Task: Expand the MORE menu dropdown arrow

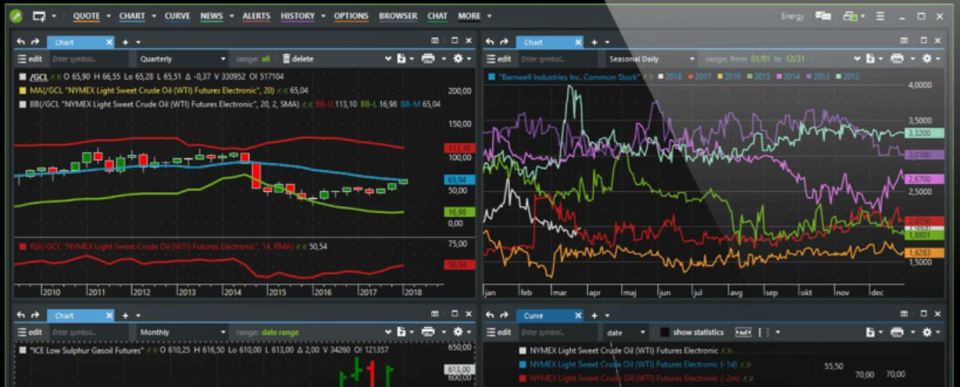Action: tap(489, 16)
